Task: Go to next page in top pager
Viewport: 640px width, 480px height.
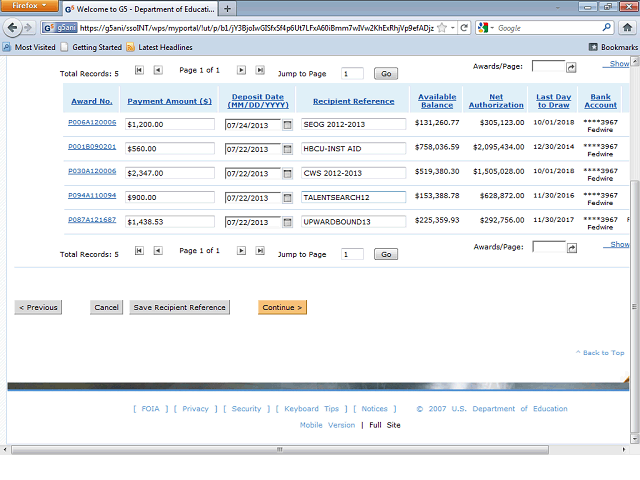Action: 241,70
